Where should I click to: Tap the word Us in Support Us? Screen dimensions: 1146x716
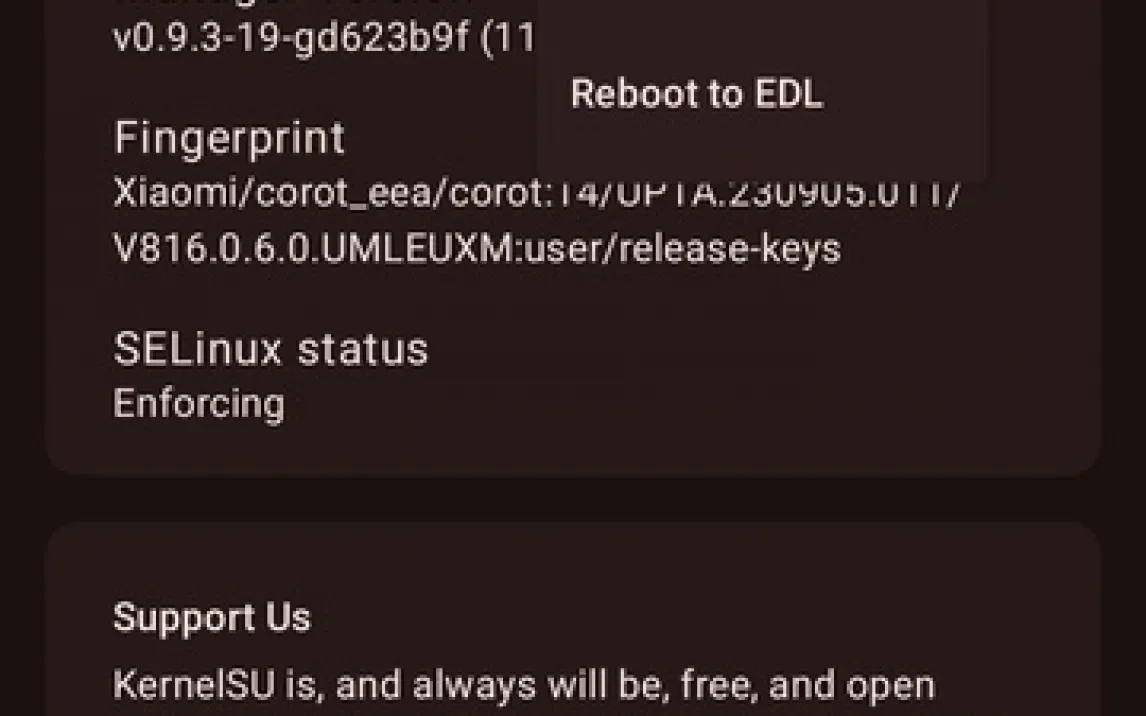pos(288,617)
